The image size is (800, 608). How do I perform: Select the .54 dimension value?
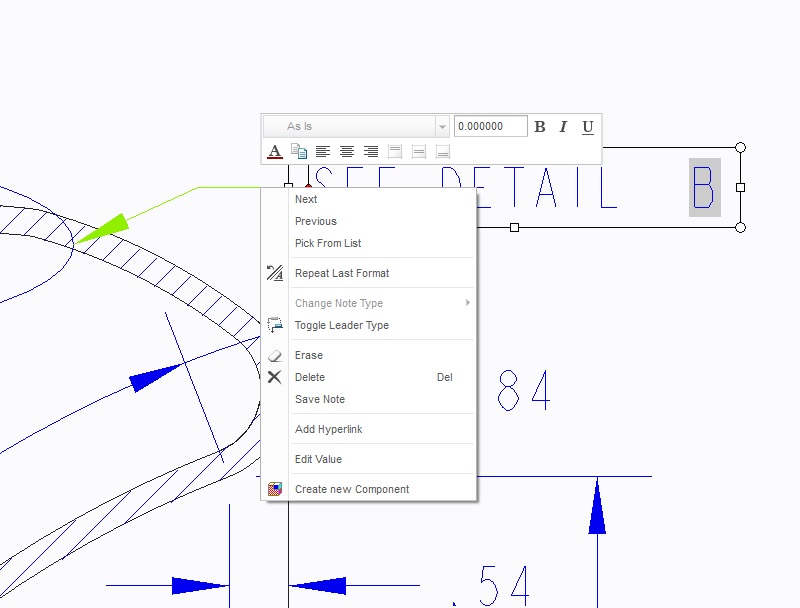(492, 586)
